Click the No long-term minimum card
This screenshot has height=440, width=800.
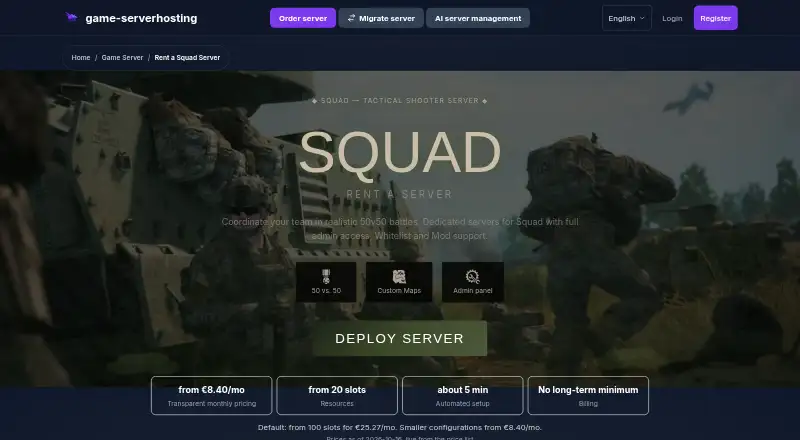coord(588,396)
